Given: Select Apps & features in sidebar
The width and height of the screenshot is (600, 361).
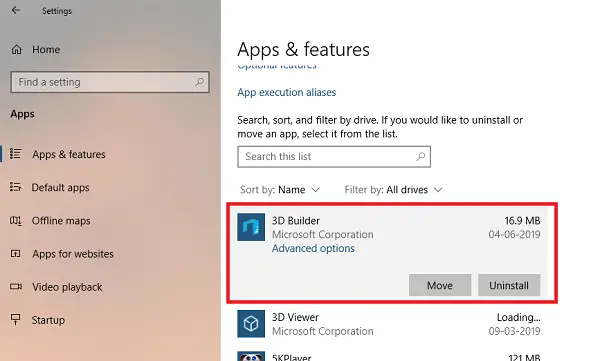Looking at the screenshot, I should (x=69, y=154).
